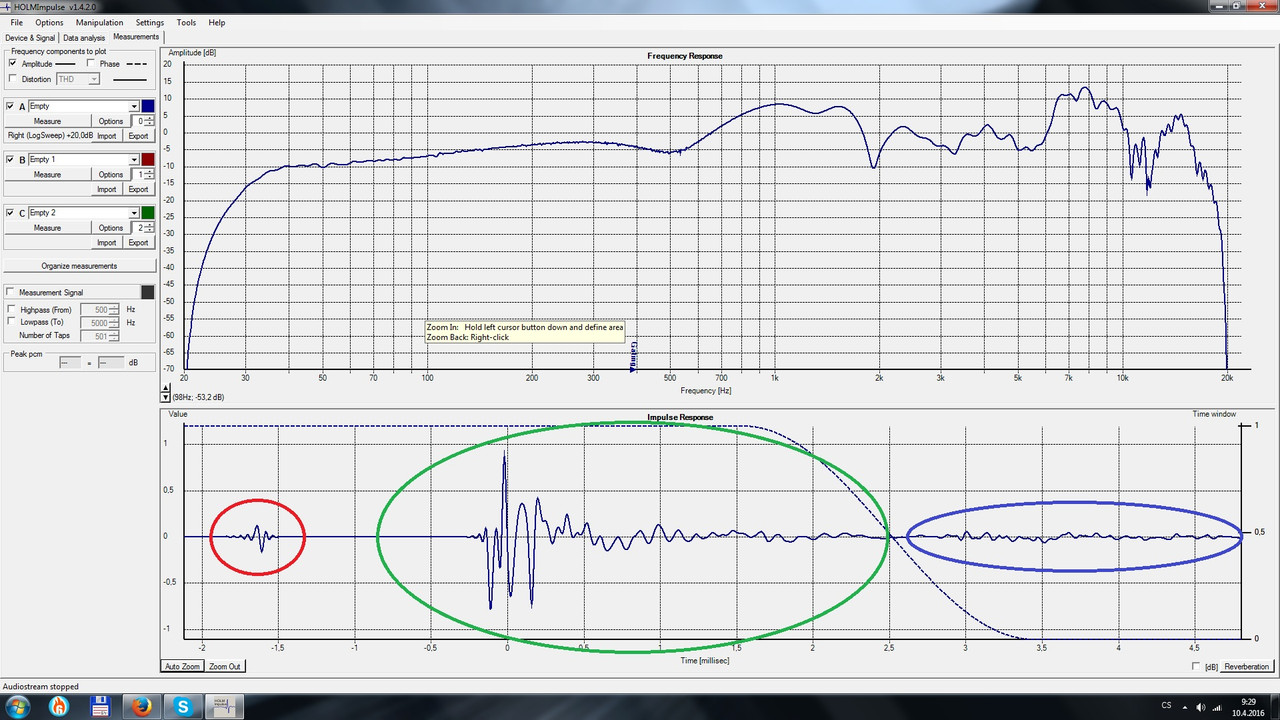This screenshot has width=1280, height=720.
Task: Click the floppy disk taskbar icon
Action: point(100,707)
